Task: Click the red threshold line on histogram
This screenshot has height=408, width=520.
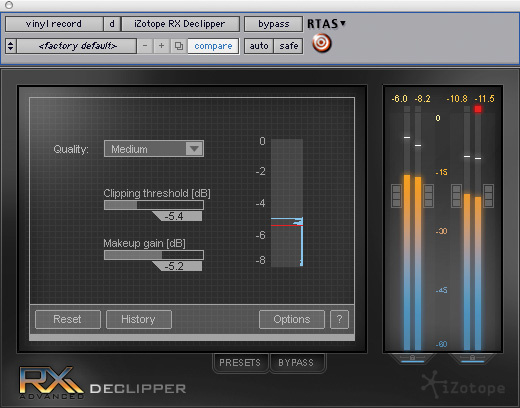Action: tap(287, 226)
